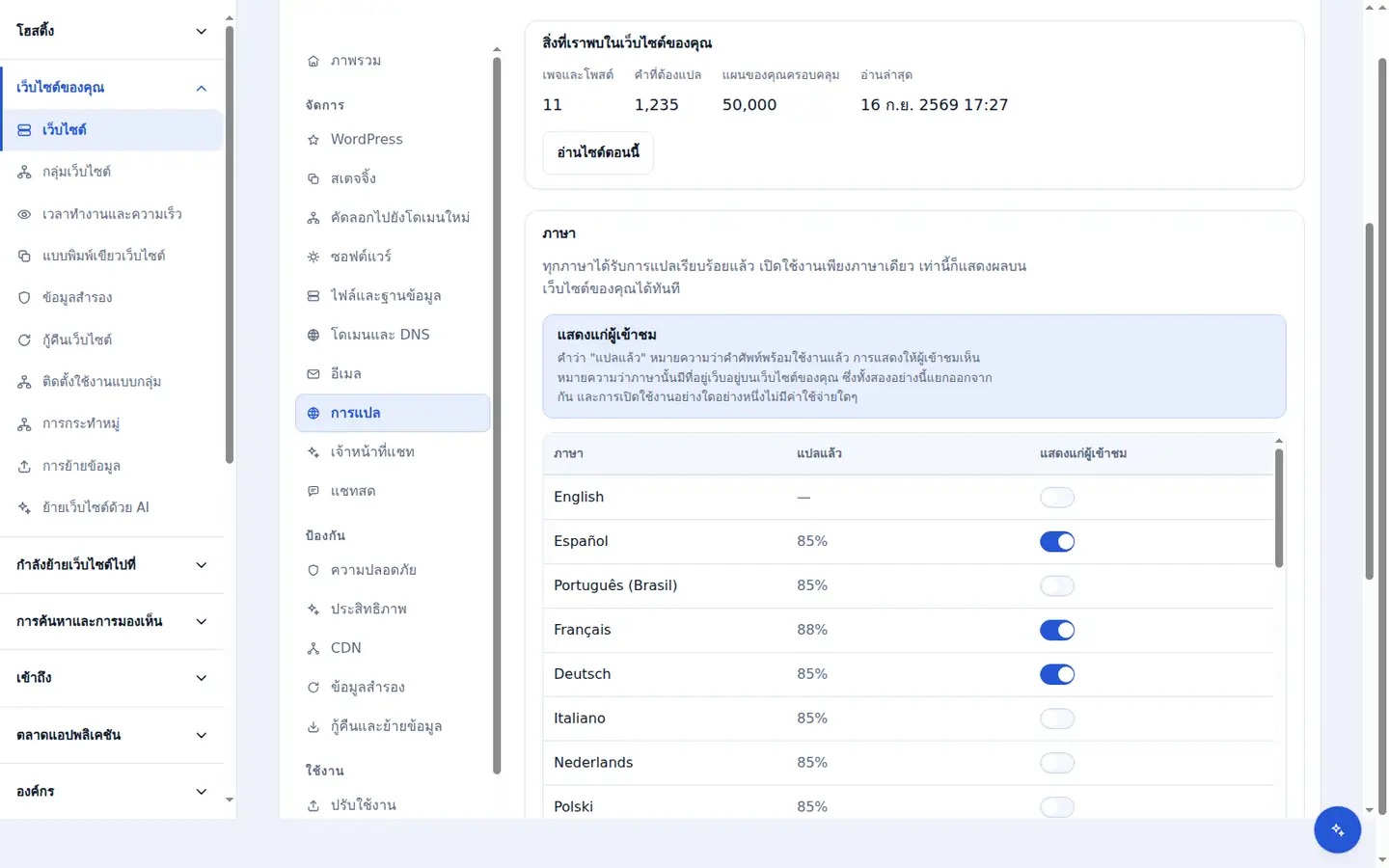The image size is (1389, 868).
Task: Enable the English visitor toggle
Action: point(1057,498)
